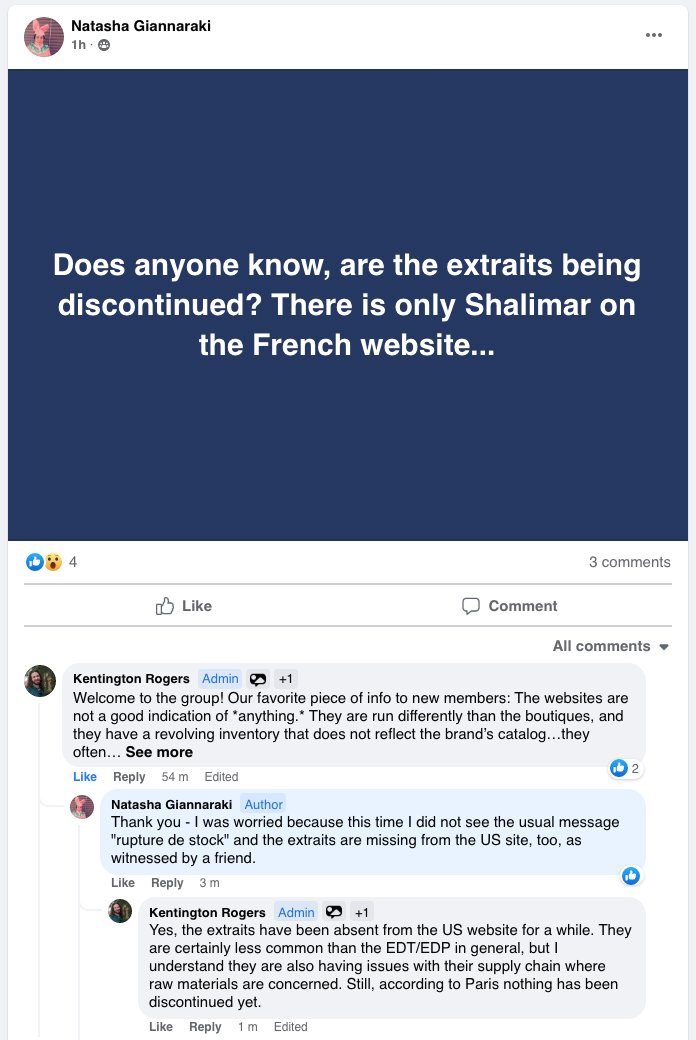Like Kentington Rogers' first comment

tap(85, 777)
